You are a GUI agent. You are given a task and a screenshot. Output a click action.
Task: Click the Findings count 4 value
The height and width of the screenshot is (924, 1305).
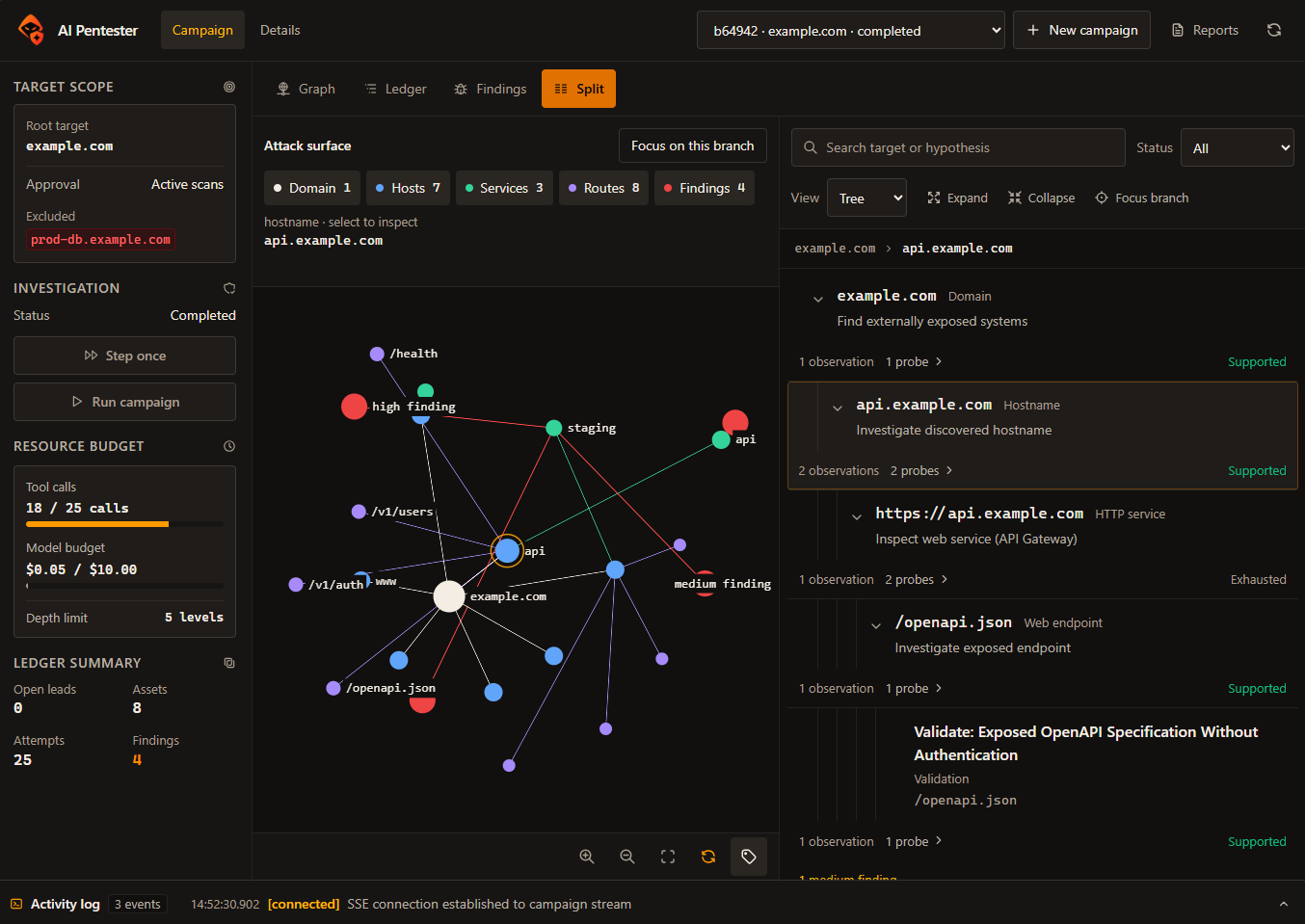137,759
